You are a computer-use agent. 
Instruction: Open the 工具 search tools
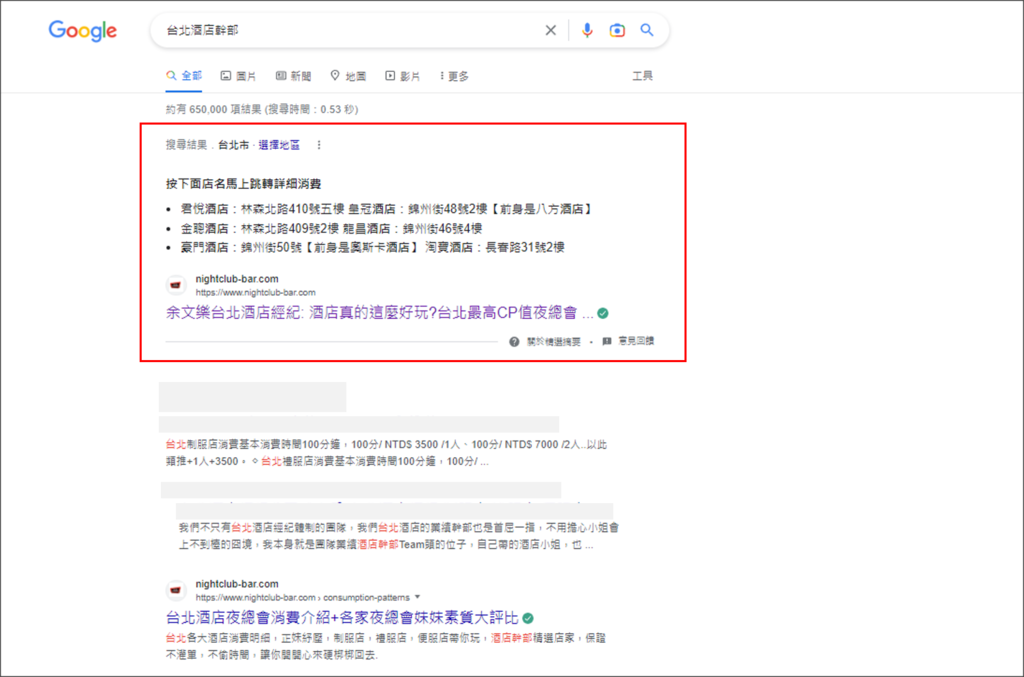[x=642, y=76]
